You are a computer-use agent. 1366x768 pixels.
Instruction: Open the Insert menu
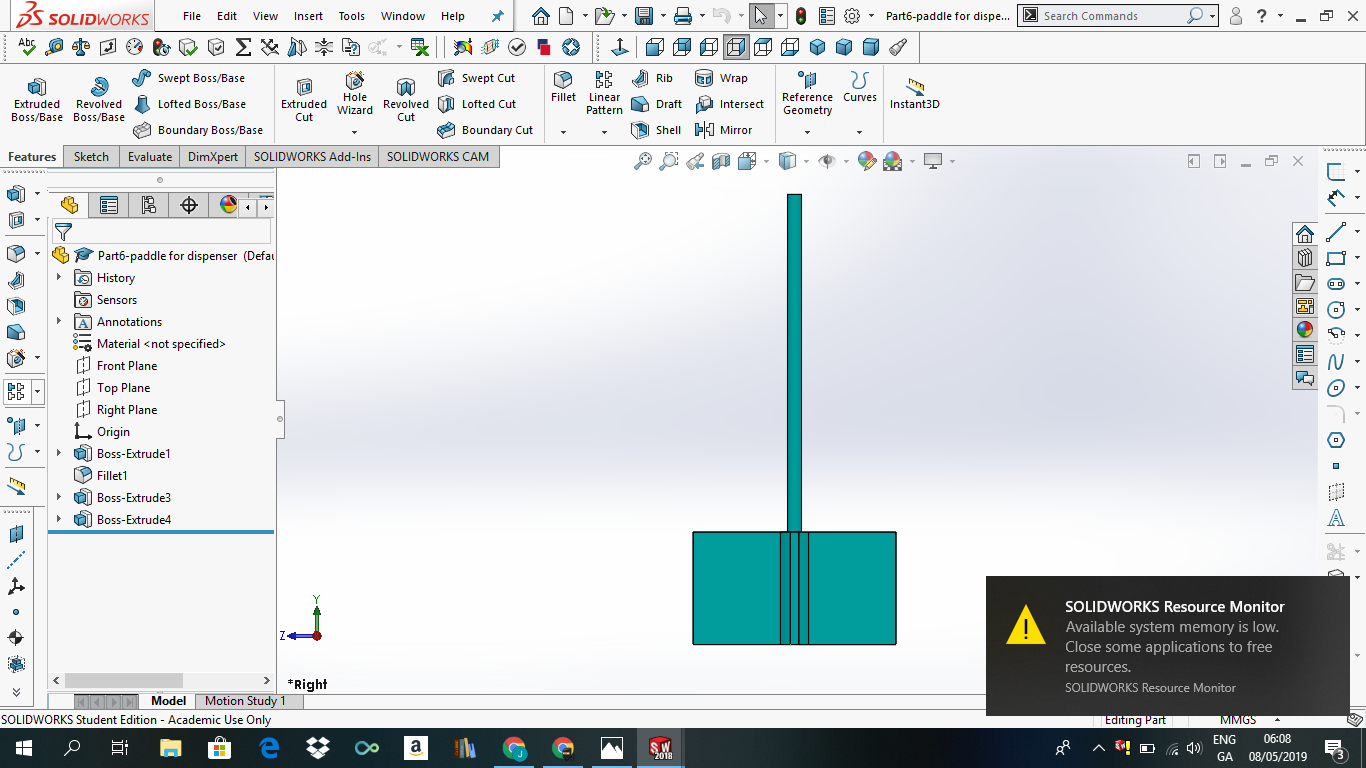tap(308, 16)
